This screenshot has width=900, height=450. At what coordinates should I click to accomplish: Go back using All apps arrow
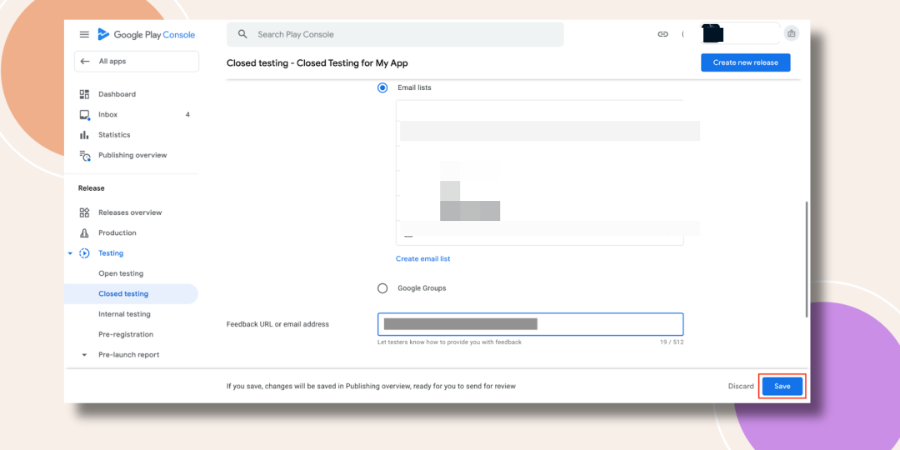pyautogui.click(x=85, y=61)
